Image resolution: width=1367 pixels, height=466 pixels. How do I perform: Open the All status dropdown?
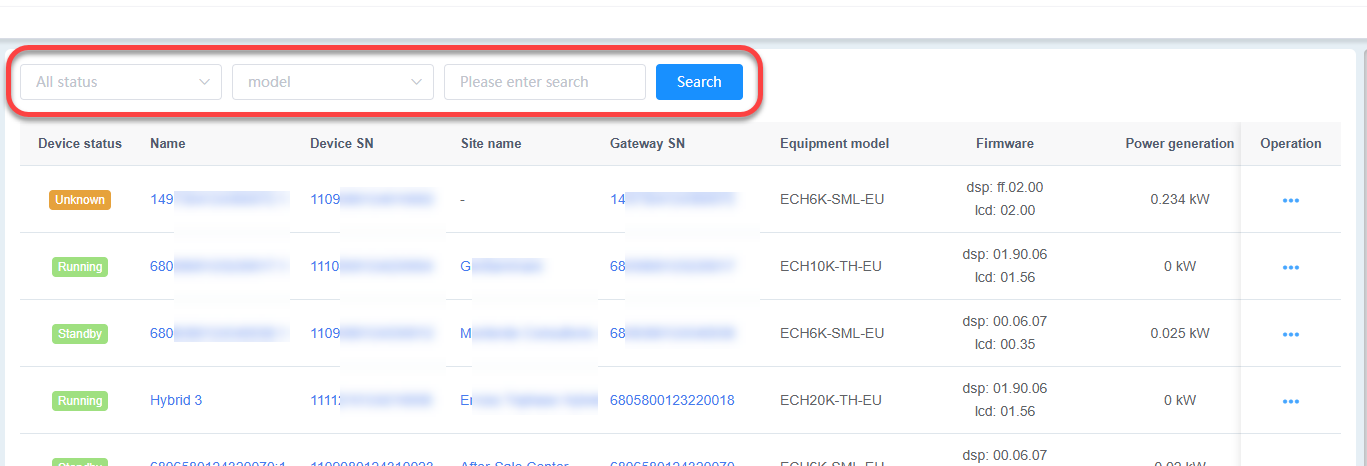pyautogui.click(x=121, y=82)
